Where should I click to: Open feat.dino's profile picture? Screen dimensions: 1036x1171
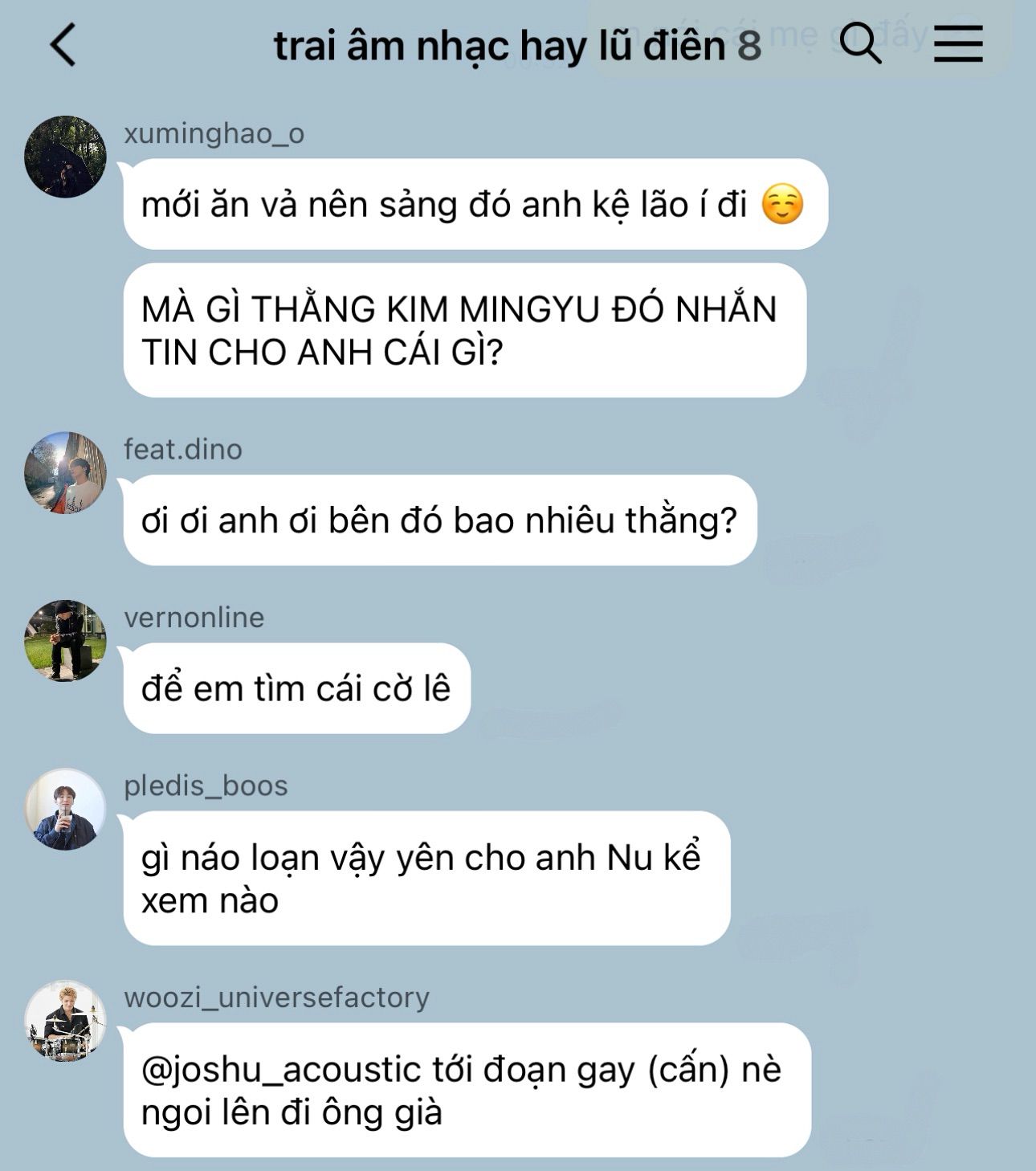(x=65, y=472)
